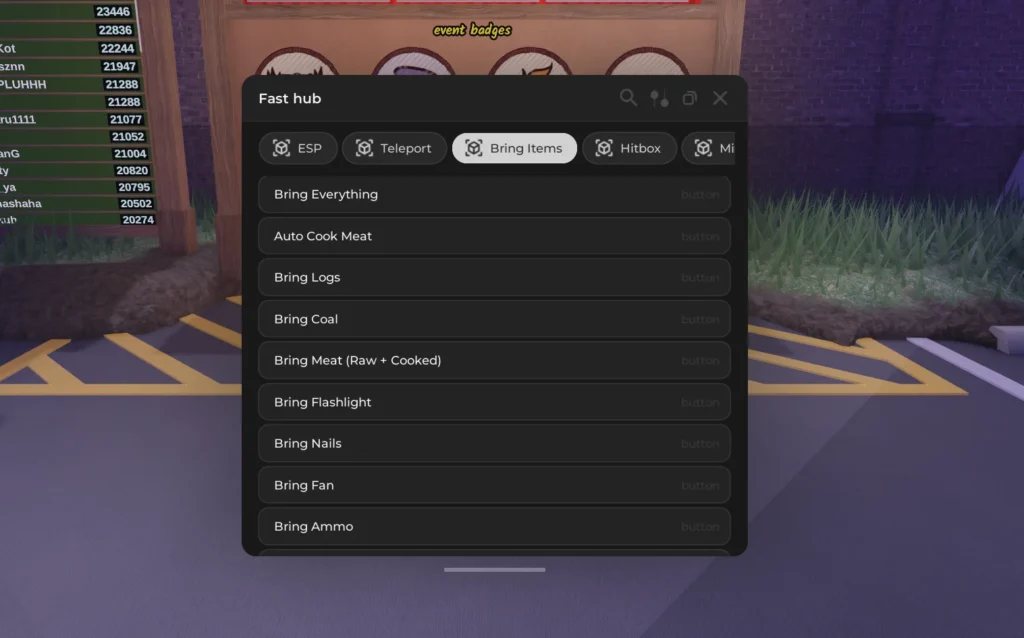Activate Auto Cook Meat

(x=494, y=236)
